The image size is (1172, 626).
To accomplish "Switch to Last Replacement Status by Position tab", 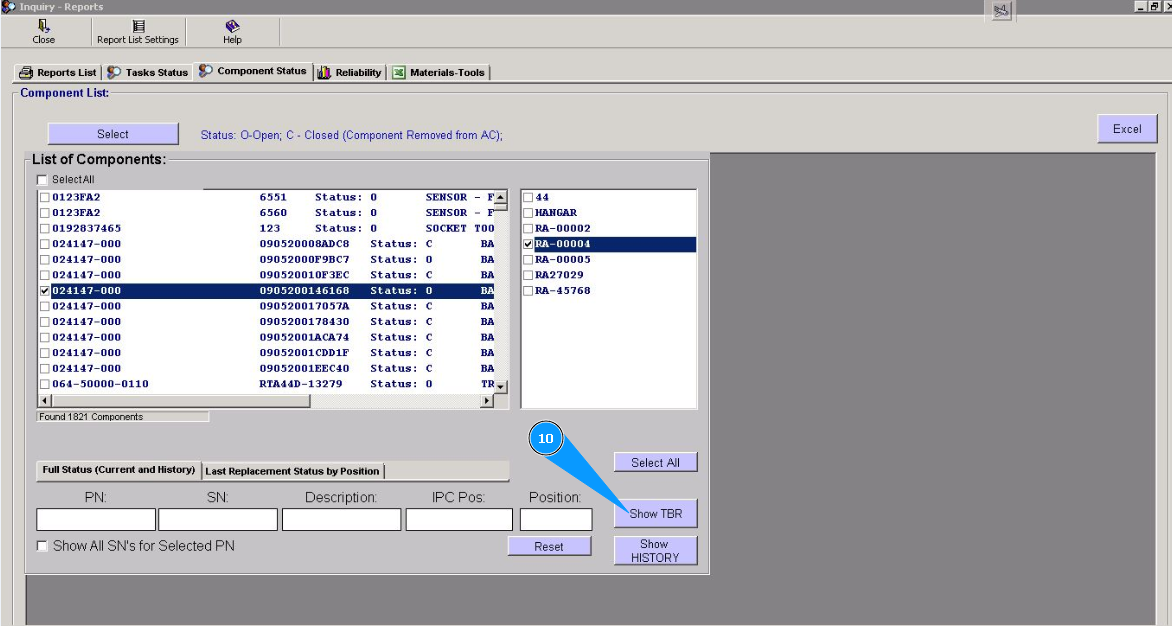I will pos(292,471).
